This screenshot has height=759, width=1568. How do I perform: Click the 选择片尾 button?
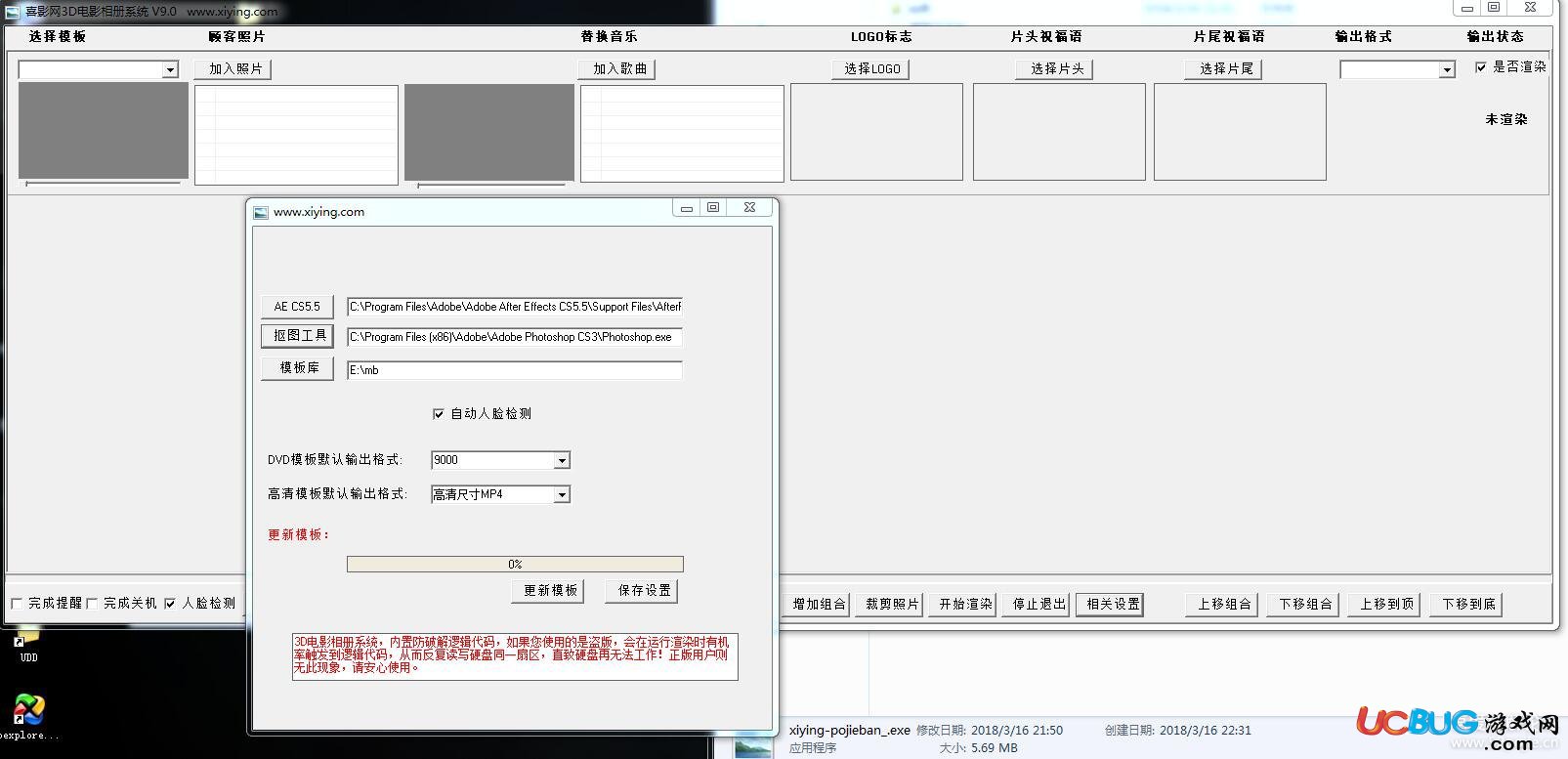[x=1223, y=69]
